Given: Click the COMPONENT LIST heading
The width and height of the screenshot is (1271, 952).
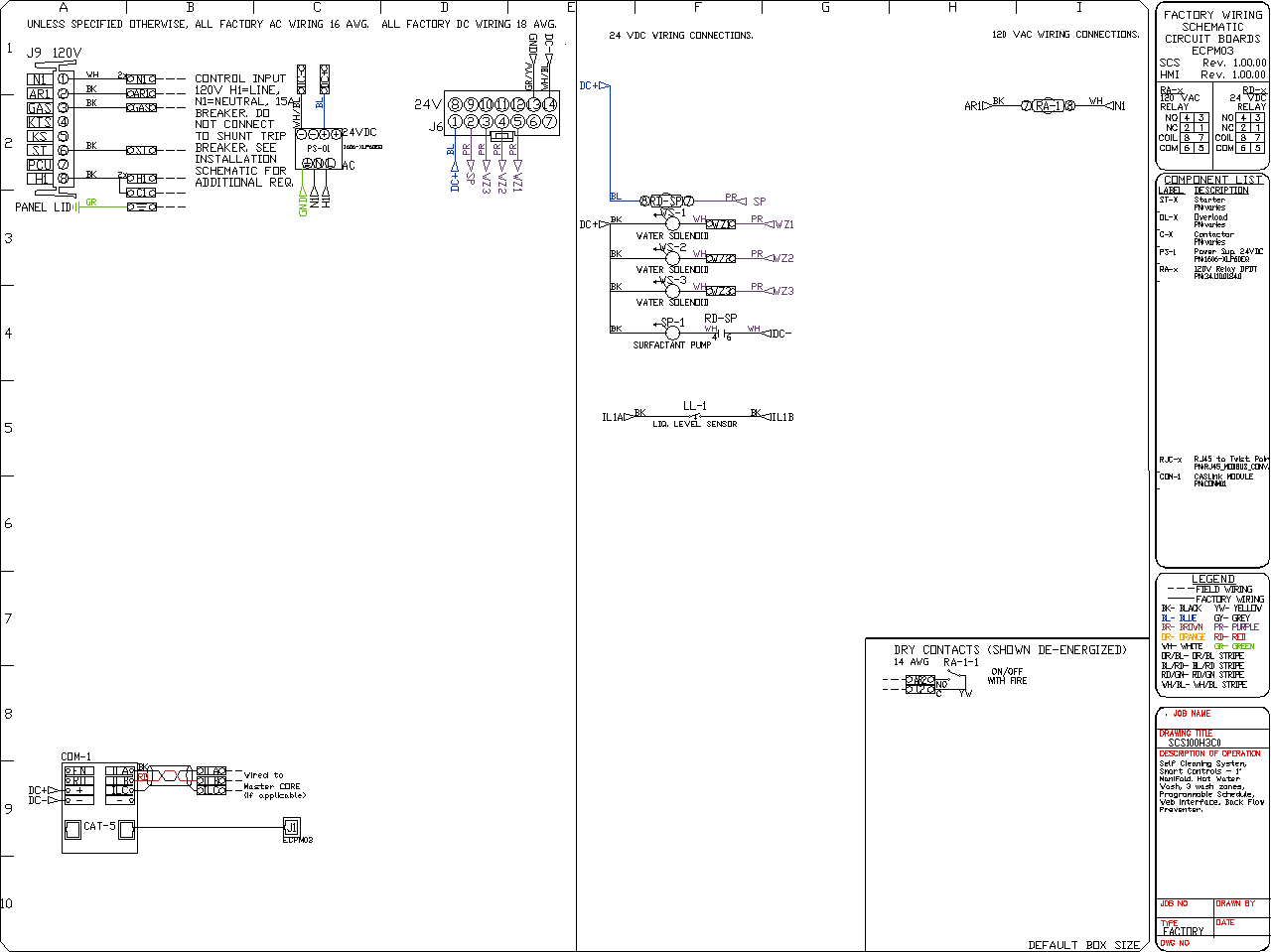Looking at the screenshot, I should (x=1212, y=180).
